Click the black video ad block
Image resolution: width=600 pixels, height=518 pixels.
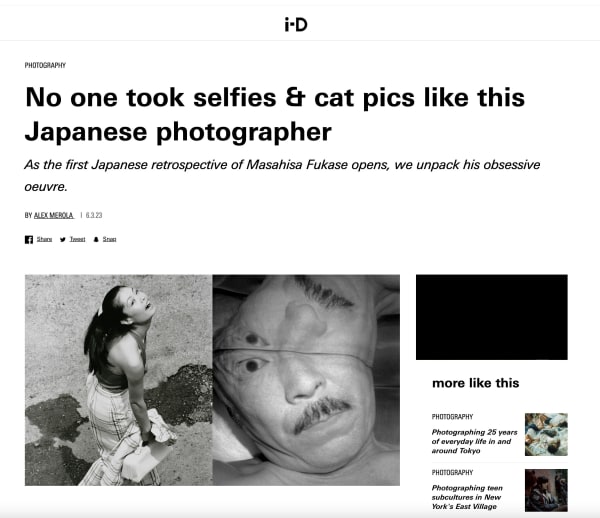[x=492, y=317]
